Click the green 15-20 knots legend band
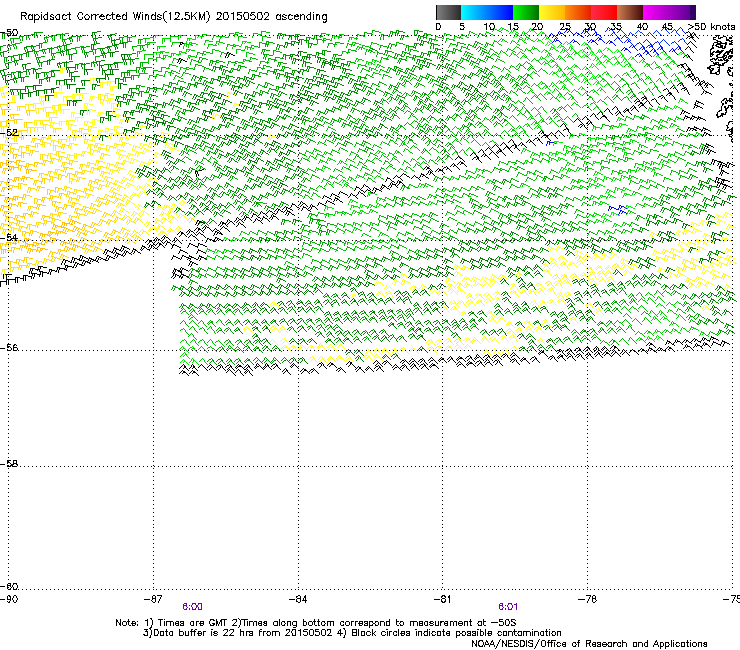This screenshot has height=650, width=740. coord(526,12)
